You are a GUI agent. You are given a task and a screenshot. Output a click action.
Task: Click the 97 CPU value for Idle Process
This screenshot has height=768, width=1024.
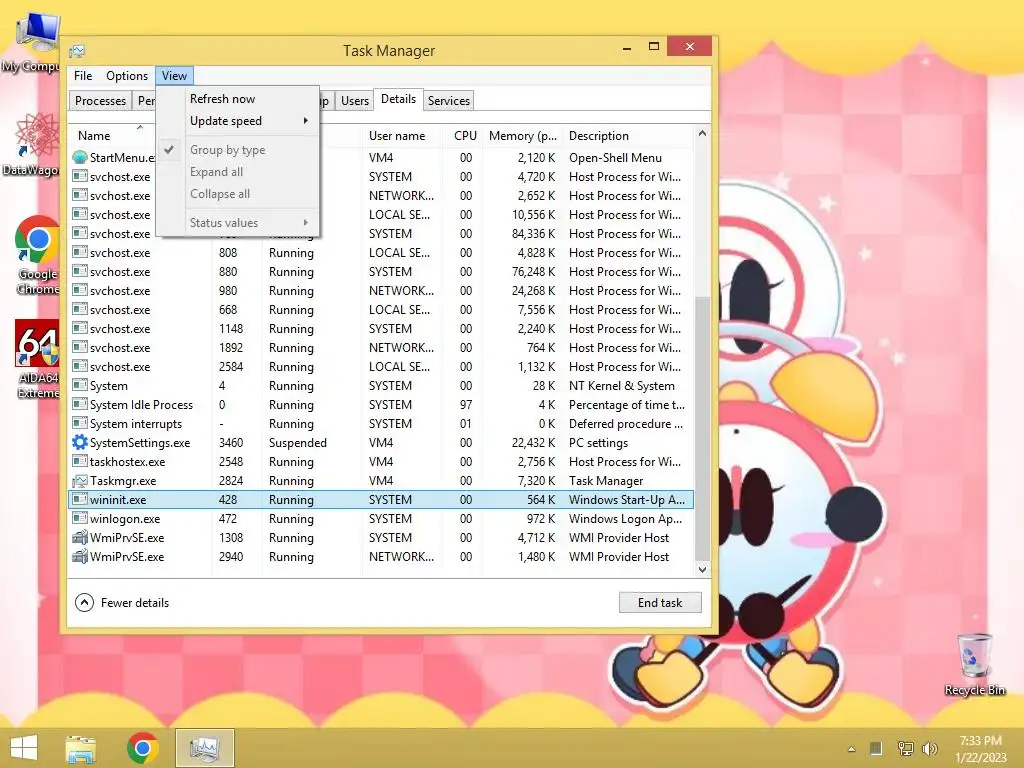pyautogui.click(x=466, y=405)
